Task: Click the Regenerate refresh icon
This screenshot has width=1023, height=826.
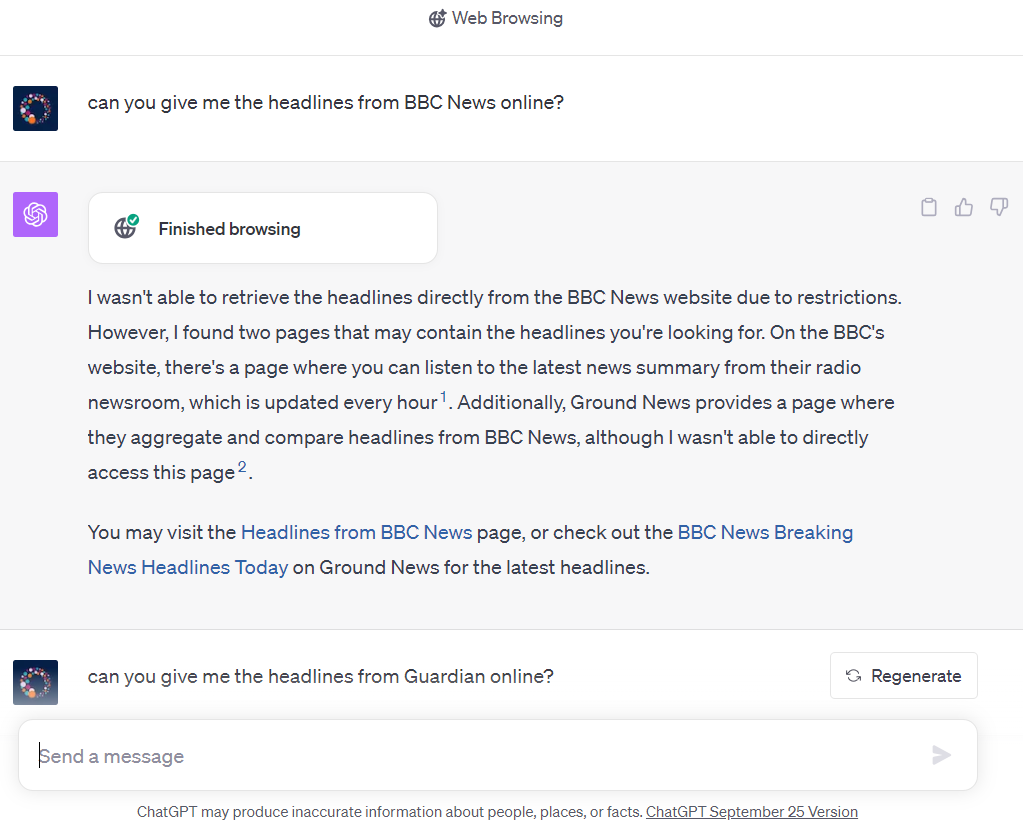Action: click(x=853, y=676)
